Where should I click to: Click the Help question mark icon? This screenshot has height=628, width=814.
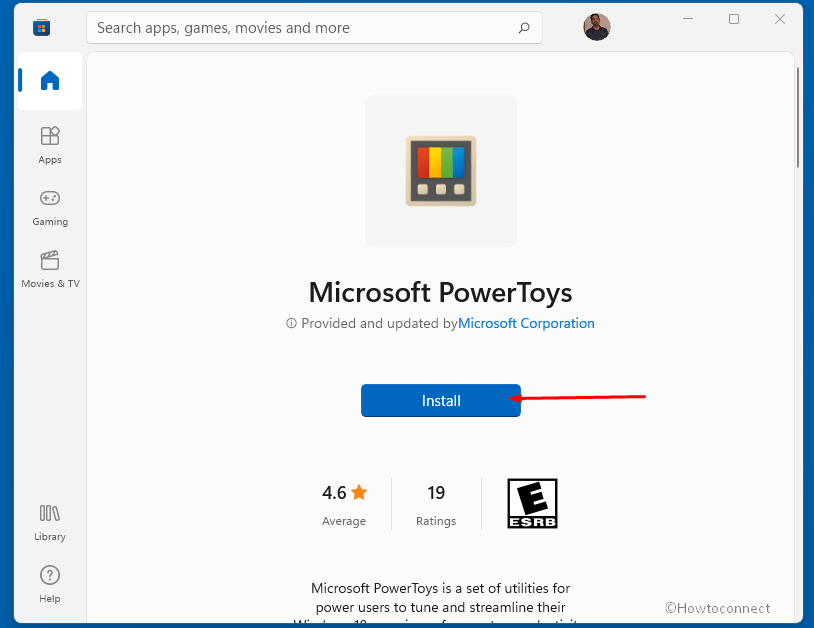[x=50, y=575]
